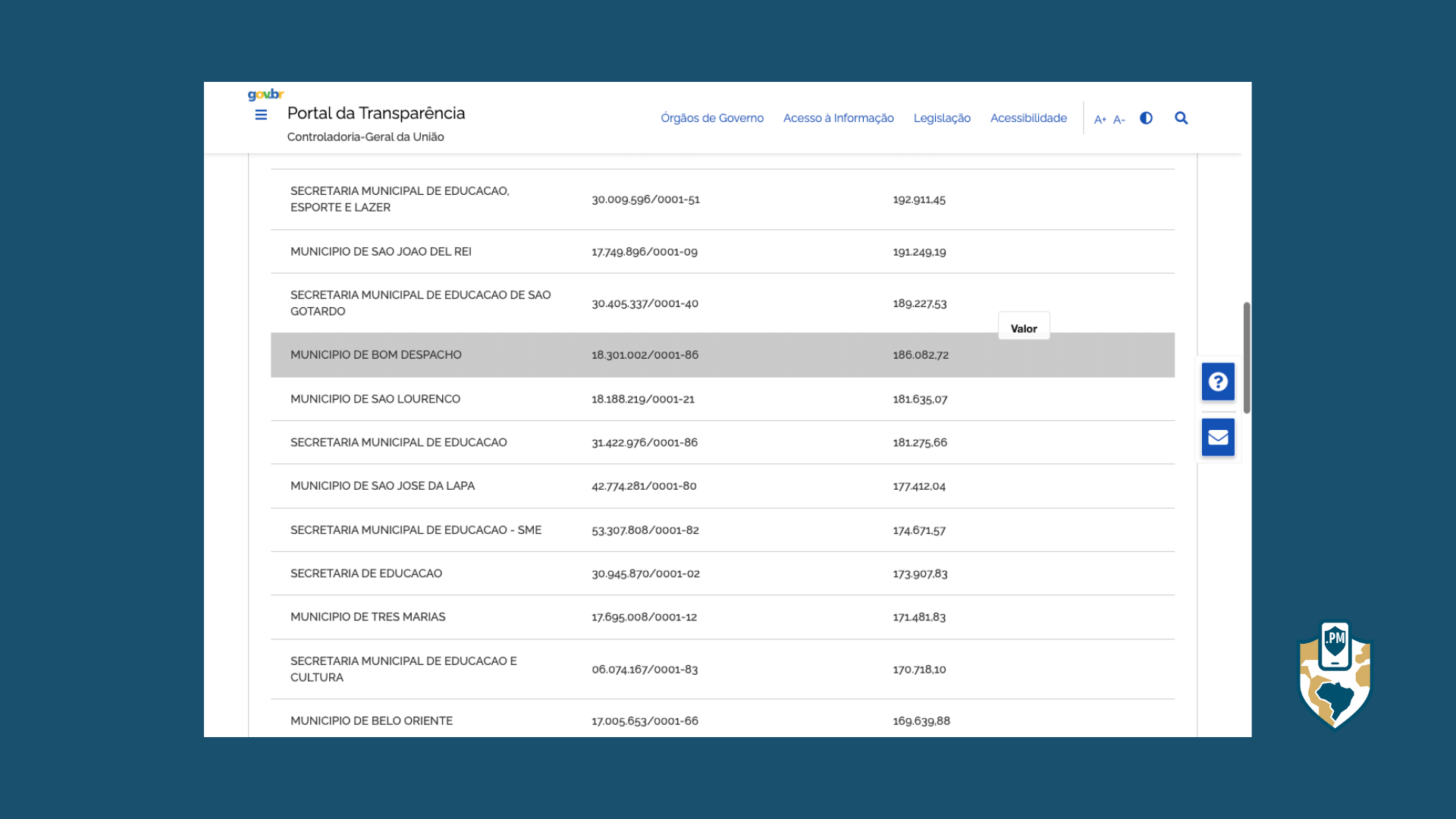The width and height of the screenshot is (1456, 819).
Task: Increase font size with A+
Action: click(1100, 120)
